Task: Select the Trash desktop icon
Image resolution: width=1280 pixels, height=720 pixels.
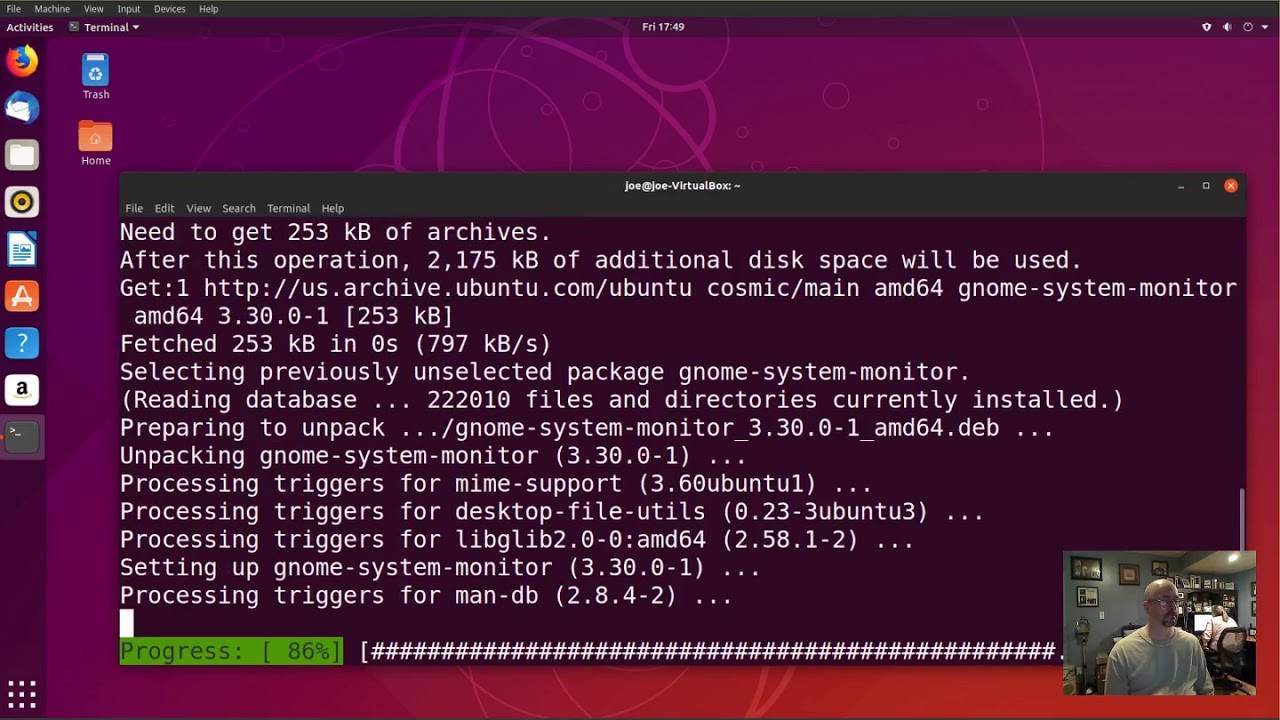Action: tap(96, 77)
